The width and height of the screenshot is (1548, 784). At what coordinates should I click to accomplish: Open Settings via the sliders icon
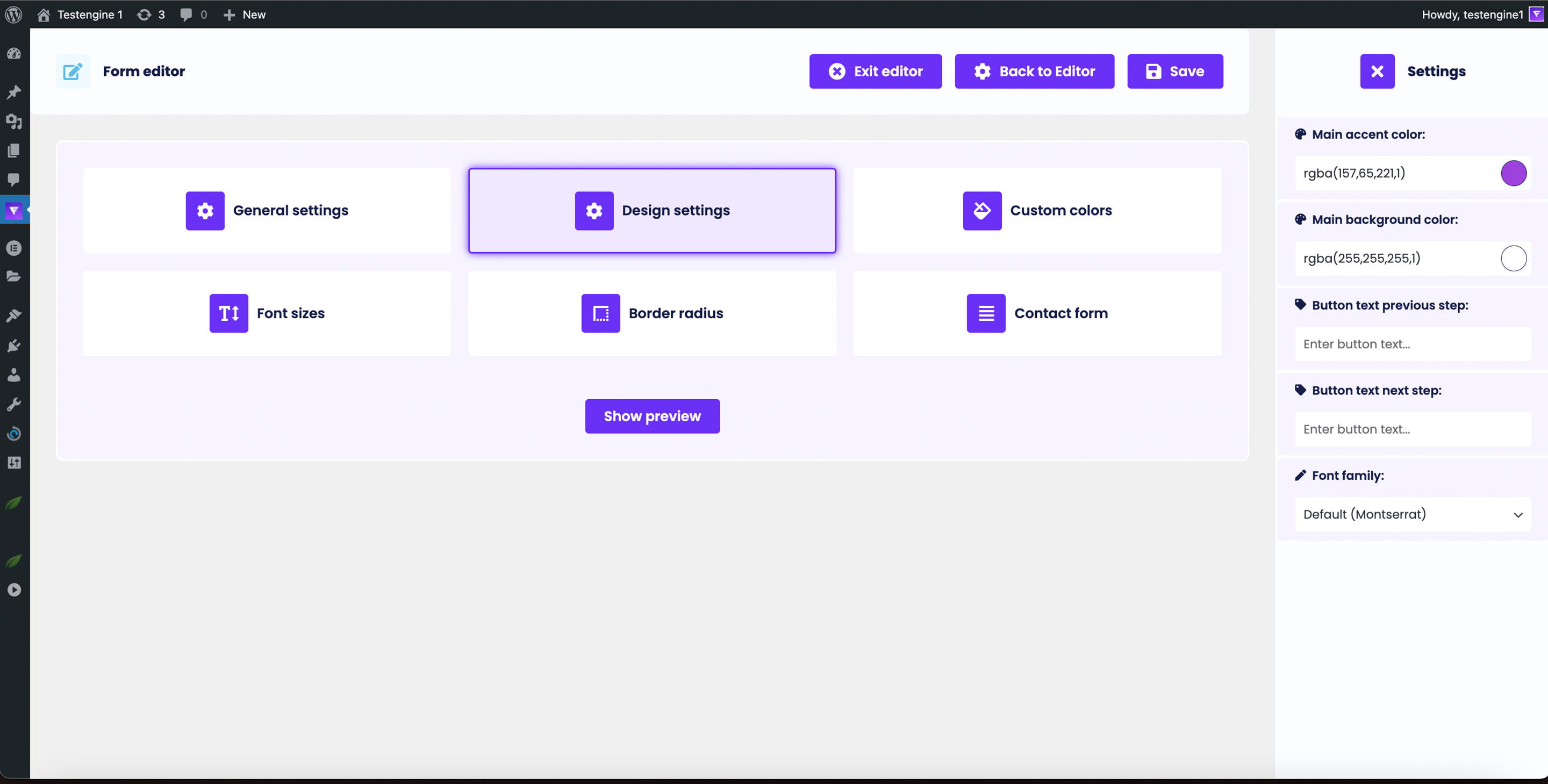(14, 463)
